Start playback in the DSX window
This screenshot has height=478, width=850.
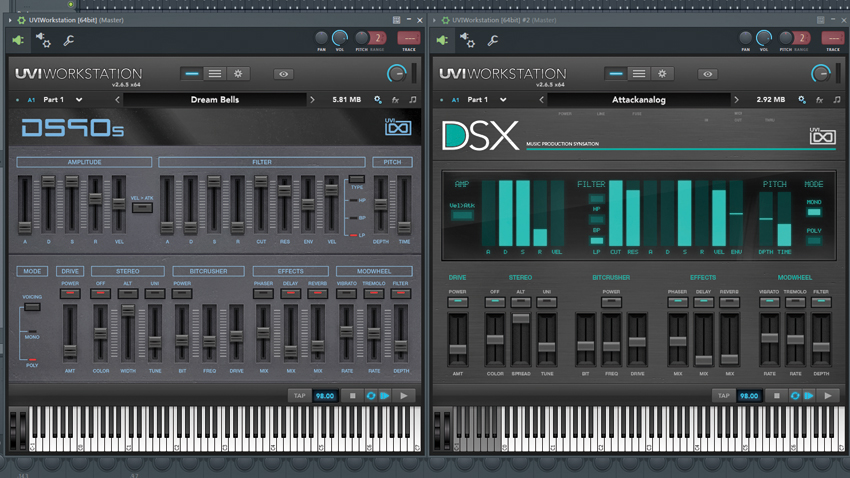tap(828, 396)
